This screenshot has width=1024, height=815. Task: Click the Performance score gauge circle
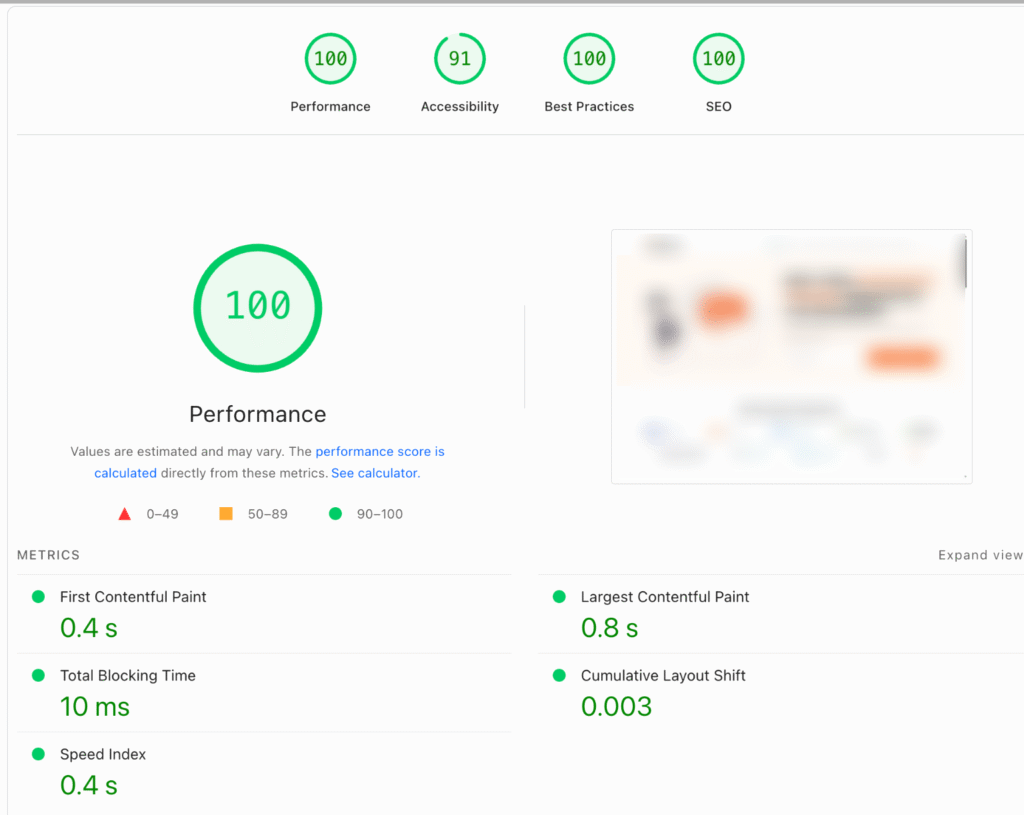tap(330, 58)
